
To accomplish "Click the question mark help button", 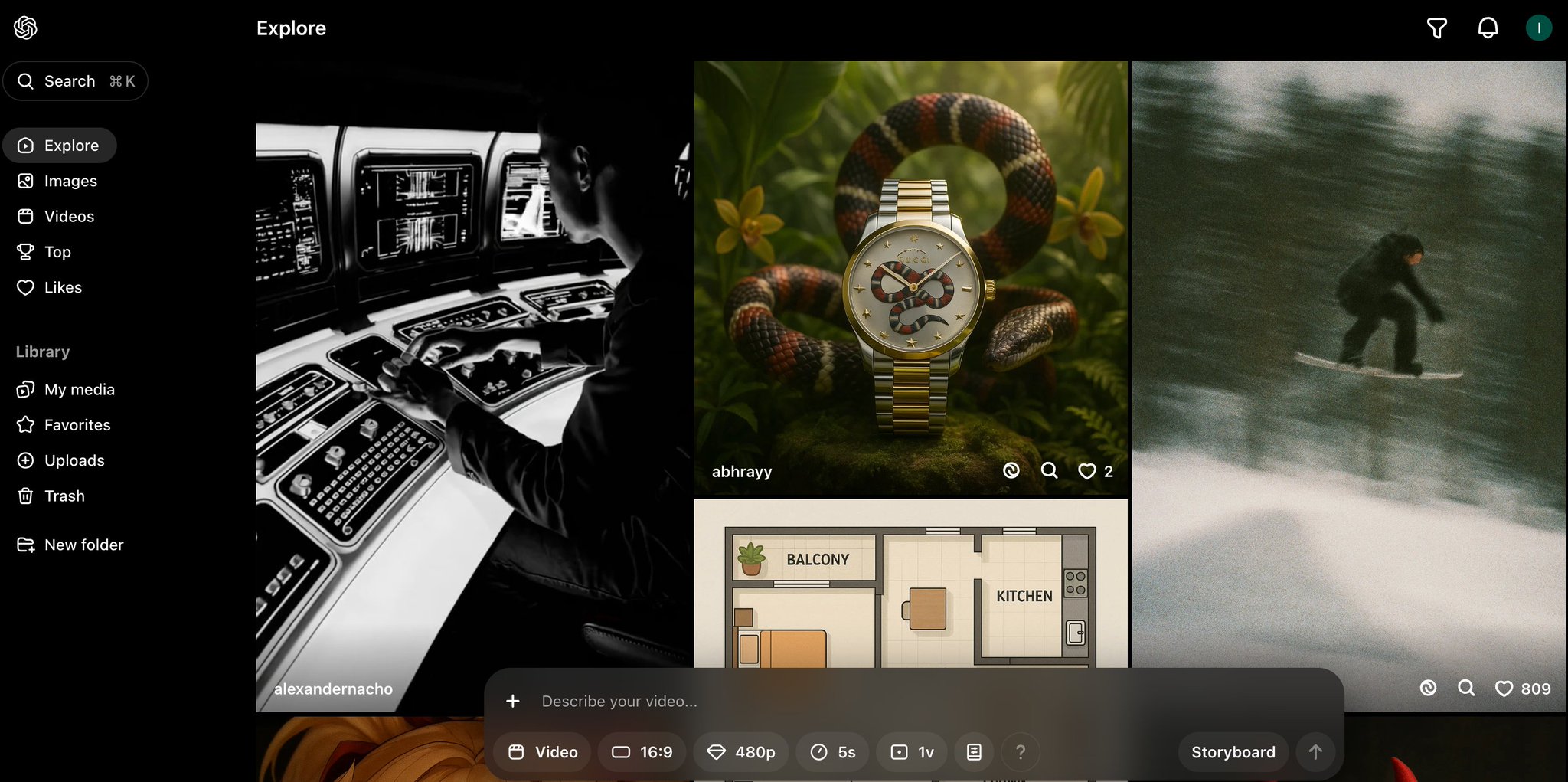I will [1020, 752].
